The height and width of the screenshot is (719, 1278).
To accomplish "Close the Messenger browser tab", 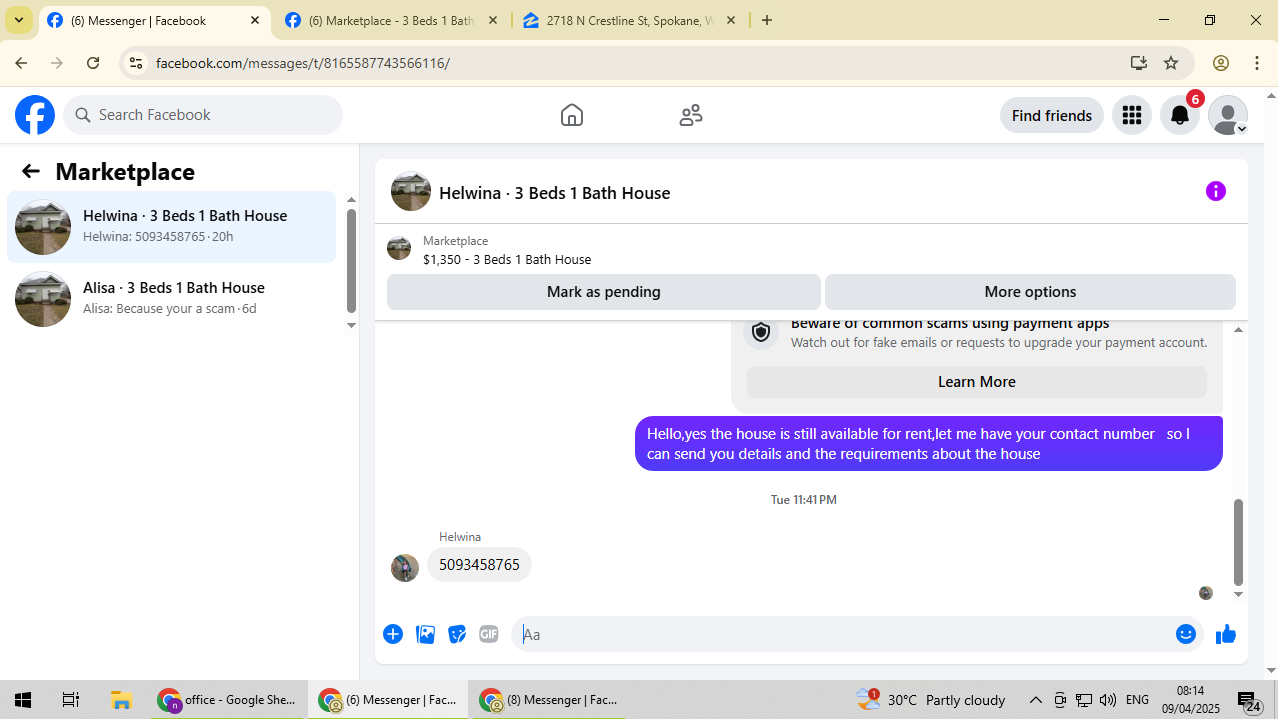I will (255, 20).
